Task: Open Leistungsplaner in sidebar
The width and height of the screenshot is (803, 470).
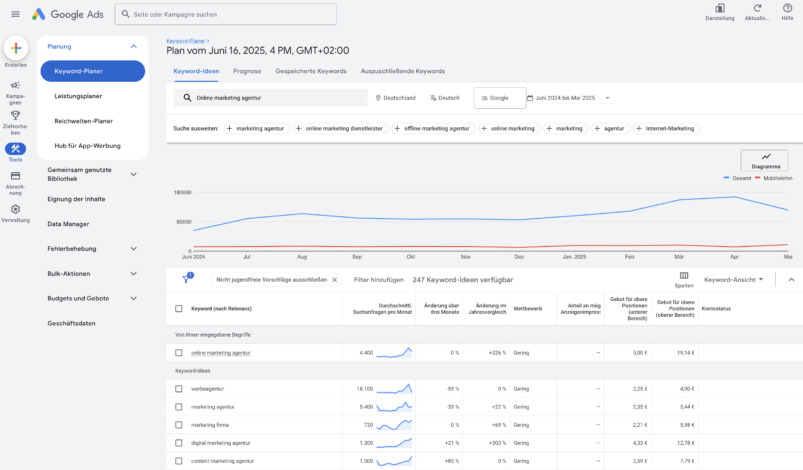Action: click(x=78, y=96)
